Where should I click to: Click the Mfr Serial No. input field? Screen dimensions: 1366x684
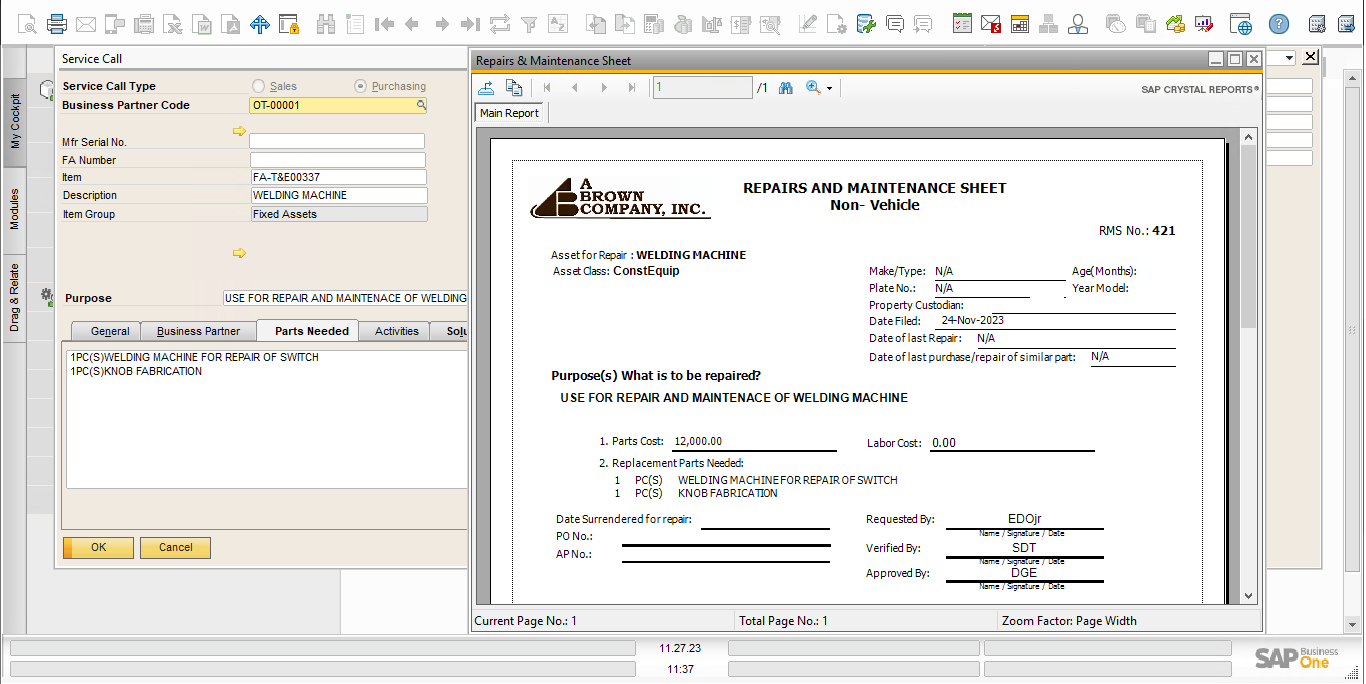(x=337, y=142)
